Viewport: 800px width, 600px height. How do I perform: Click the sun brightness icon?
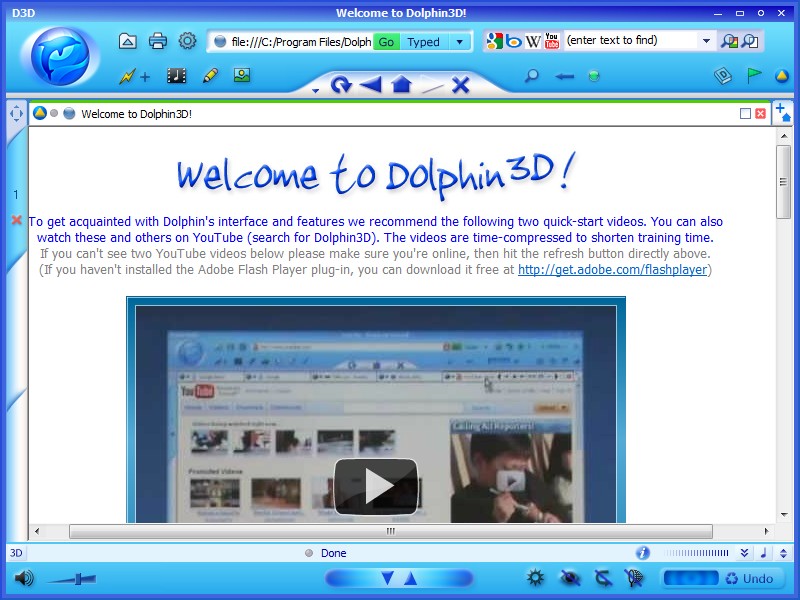coord(536,578)
